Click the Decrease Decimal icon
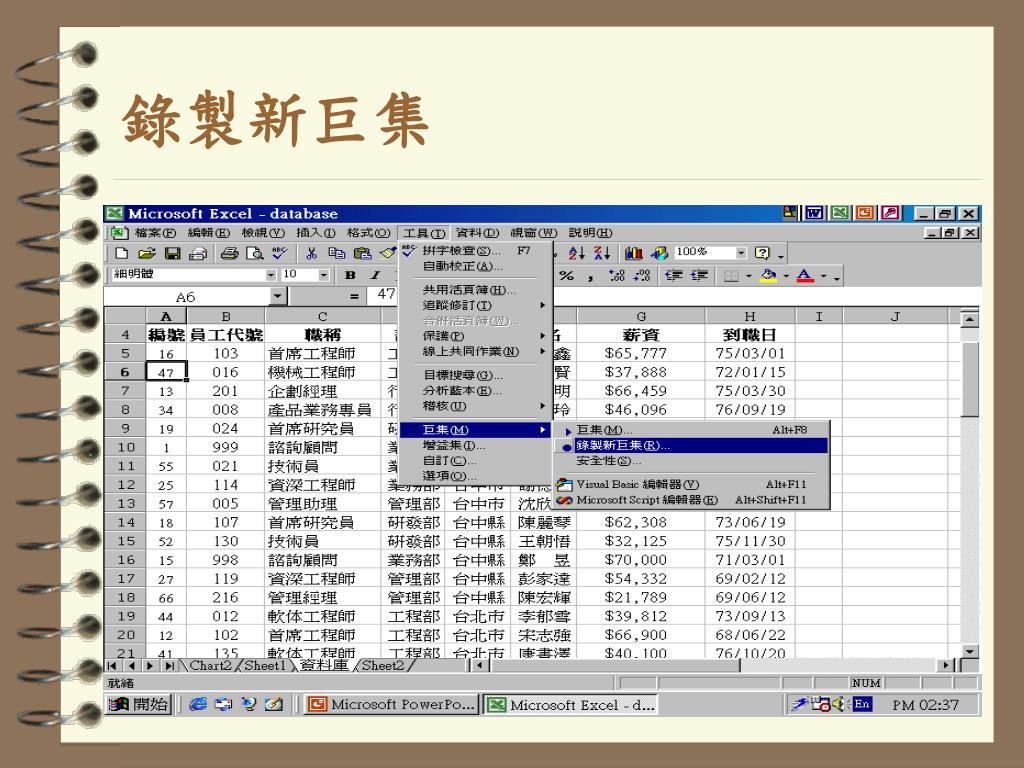 pos(642,276)
